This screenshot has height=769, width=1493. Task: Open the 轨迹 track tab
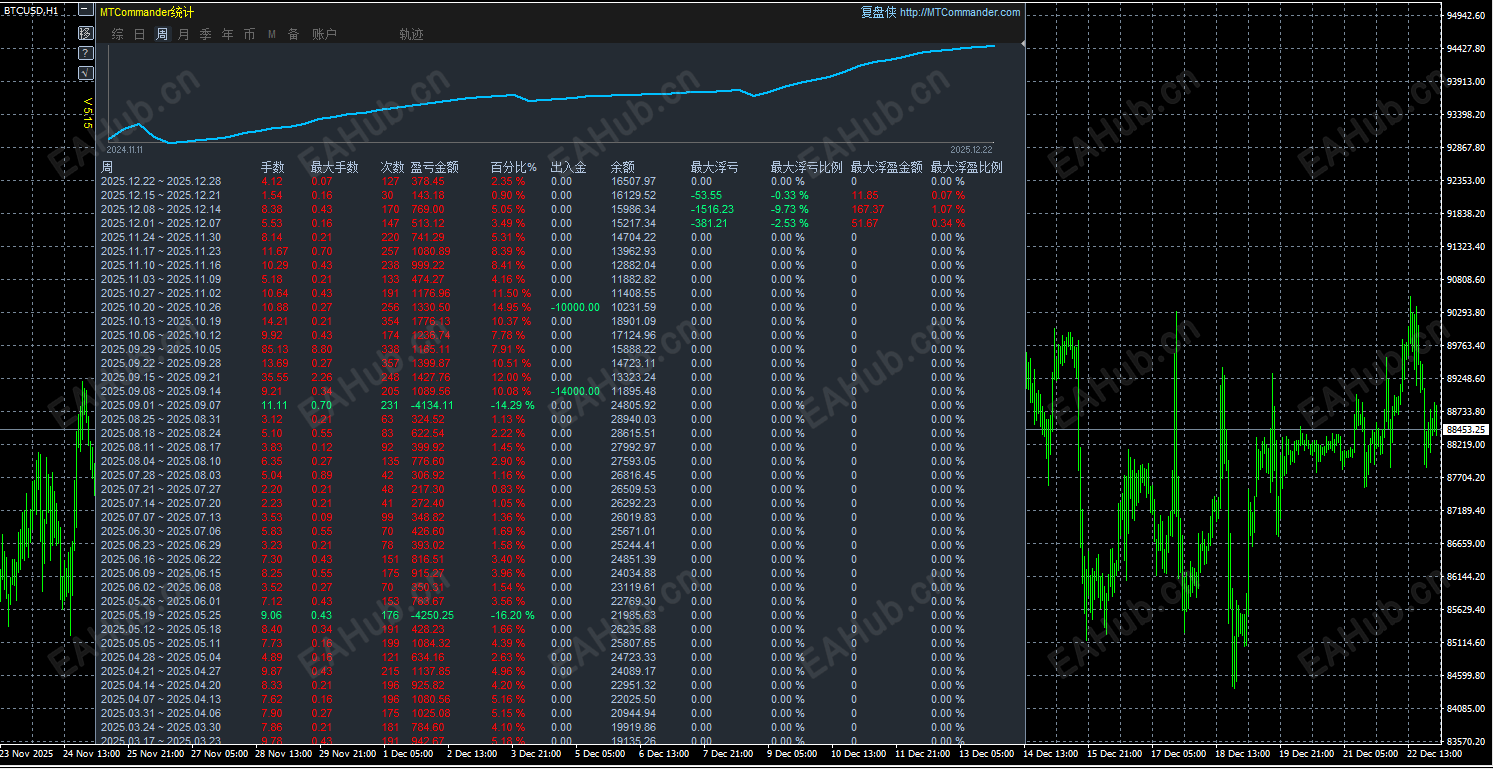coord(412,34)
